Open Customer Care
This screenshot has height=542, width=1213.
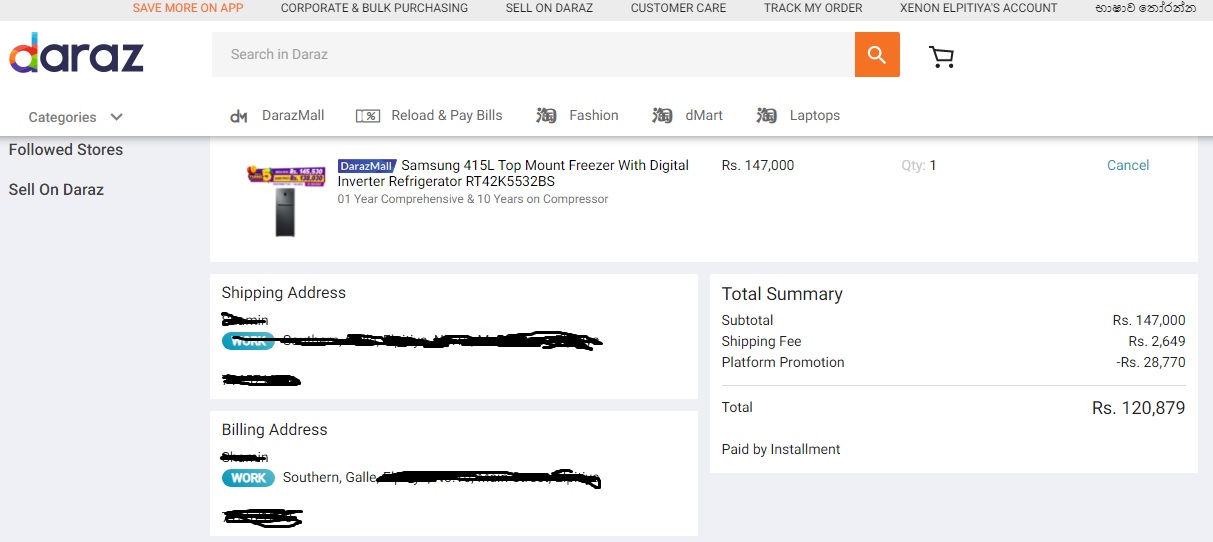[x=678, y=8]
